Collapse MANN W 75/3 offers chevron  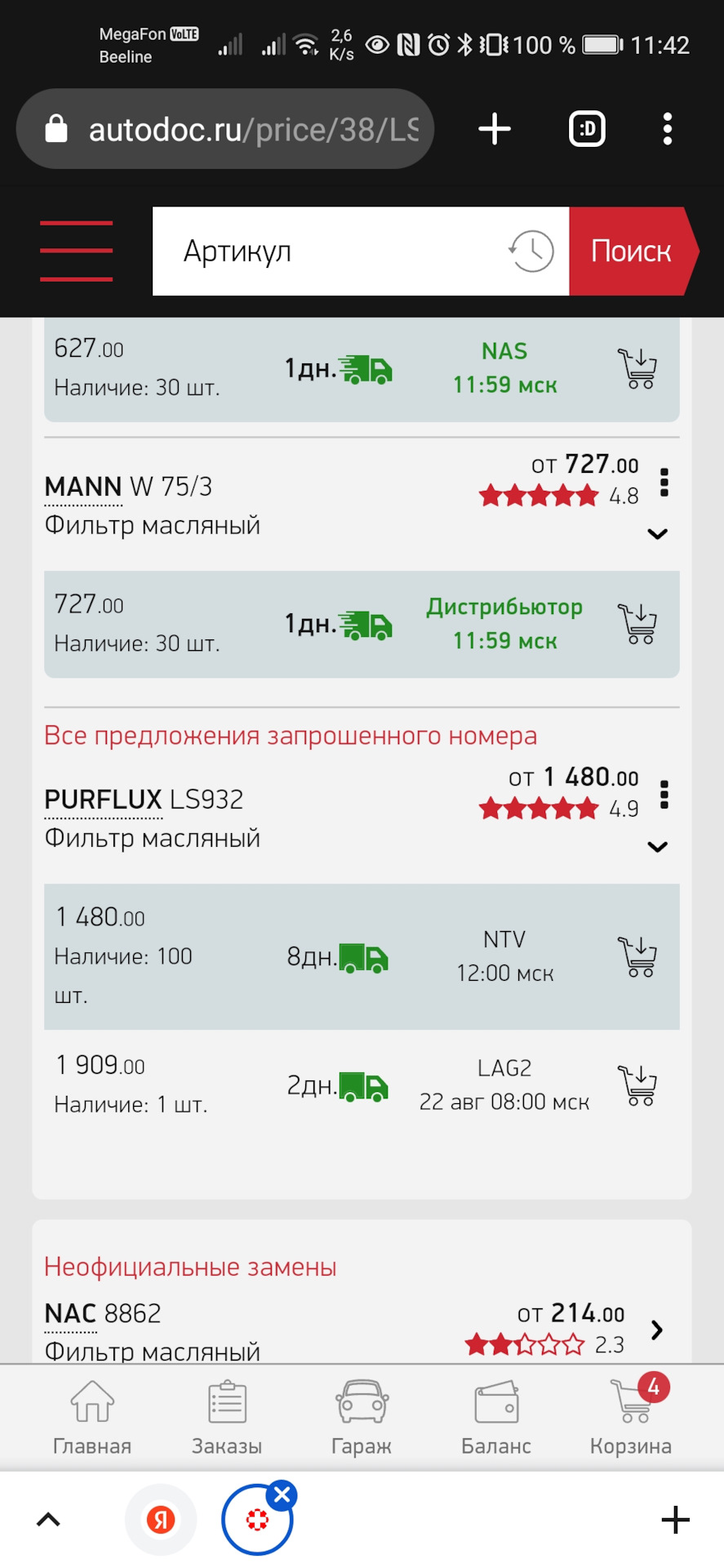click(x=657, y=534)
